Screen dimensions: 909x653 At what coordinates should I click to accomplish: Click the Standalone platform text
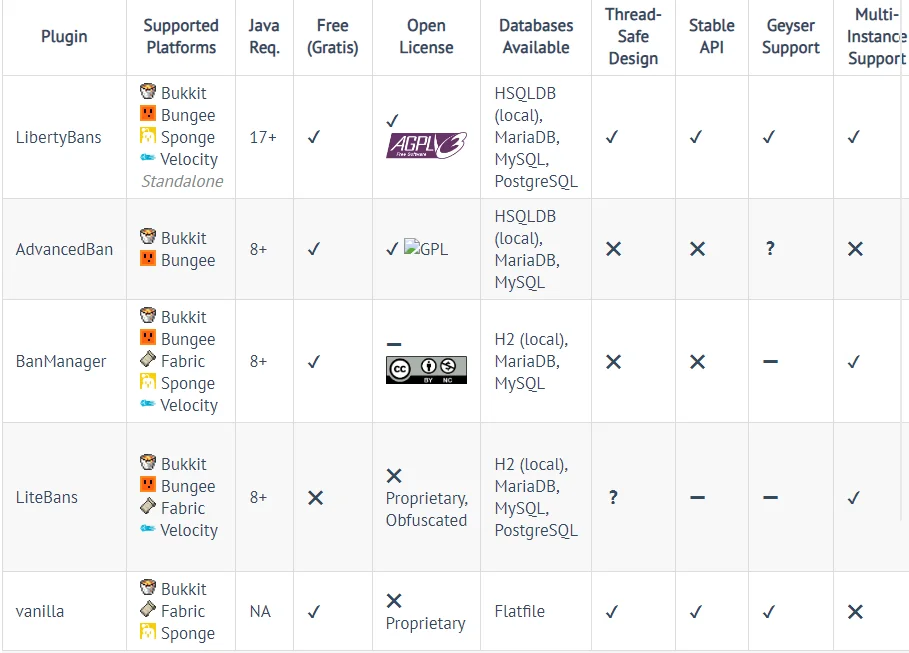tap(182, 181)
